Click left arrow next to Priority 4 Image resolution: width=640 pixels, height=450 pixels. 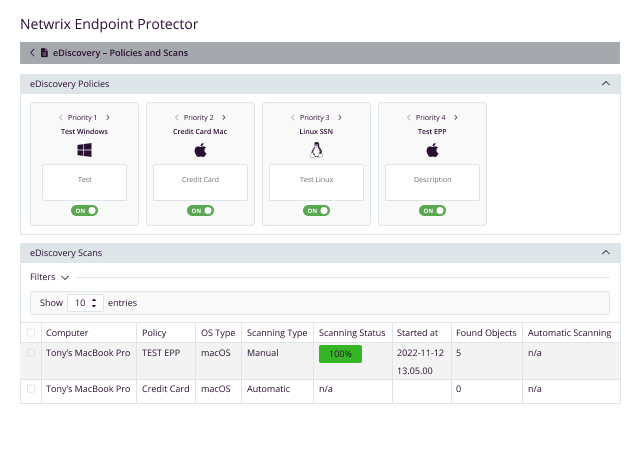(408, 118)
